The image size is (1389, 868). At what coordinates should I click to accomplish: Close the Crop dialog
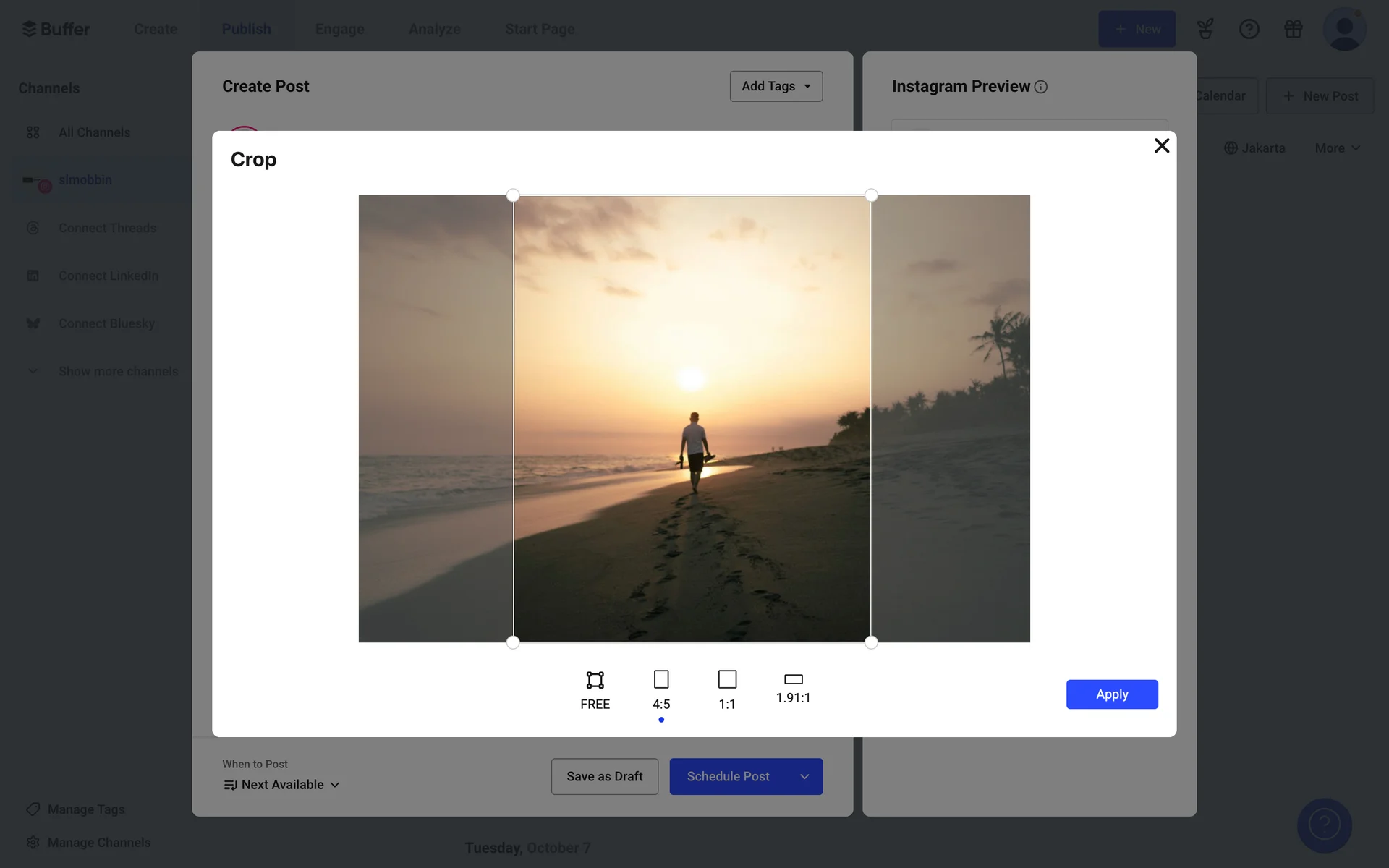point(1161,146)
